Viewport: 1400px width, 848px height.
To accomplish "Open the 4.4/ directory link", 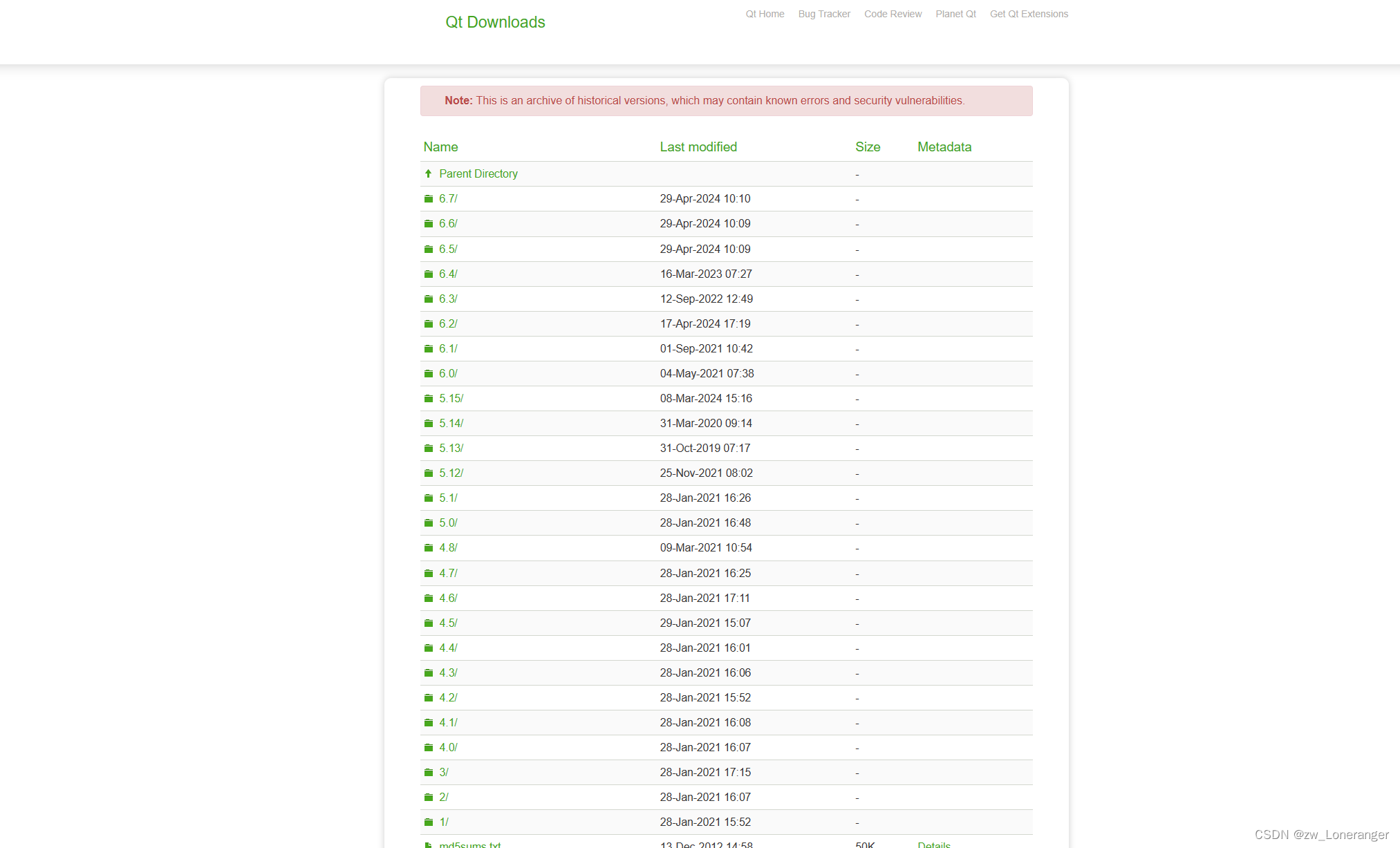I will (448, 648).
